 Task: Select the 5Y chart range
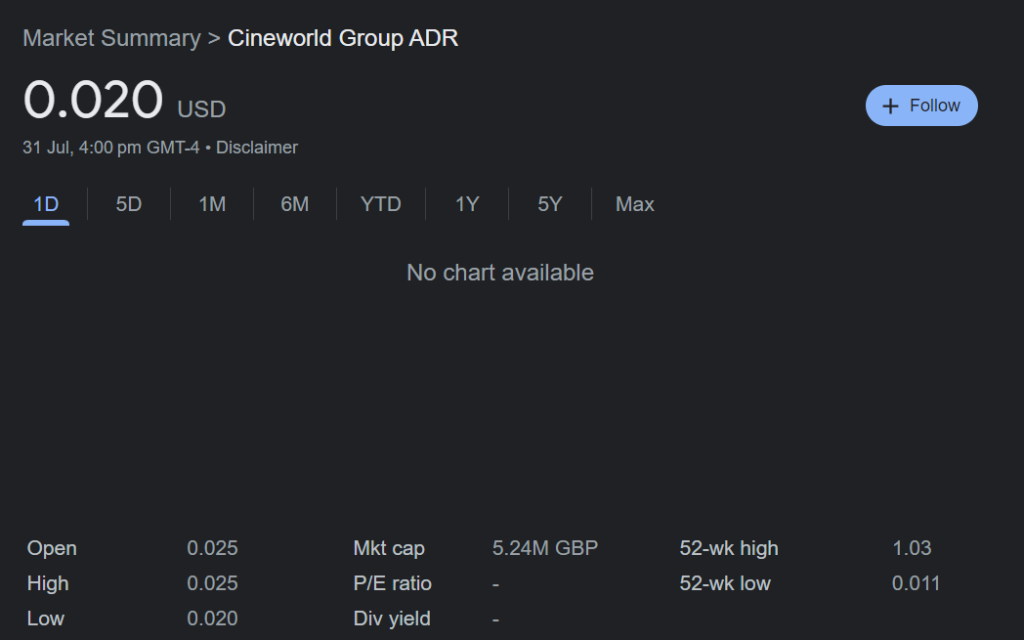pyautogui.click(x=550, y=204)
